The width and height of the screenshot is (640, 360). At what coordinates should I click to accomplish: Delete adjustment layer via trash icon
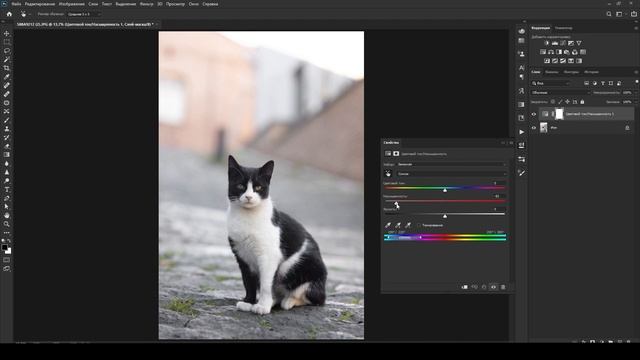(503, 287)
